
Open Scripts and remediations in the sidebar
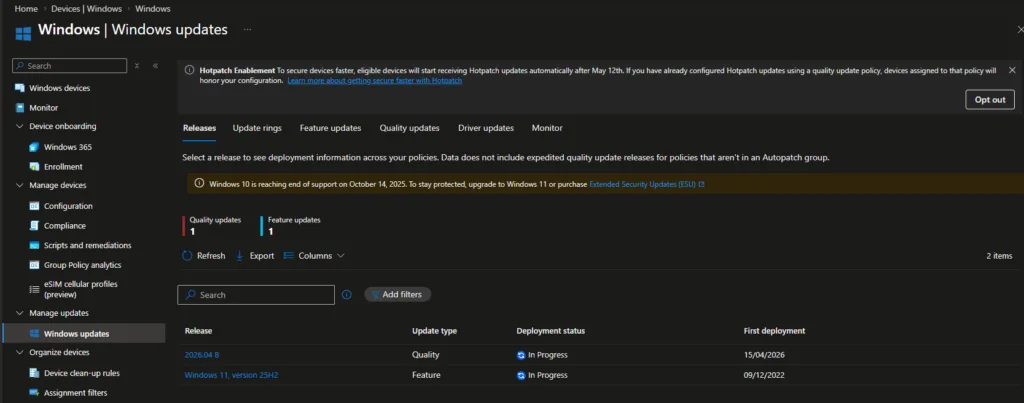coord(87,245)
